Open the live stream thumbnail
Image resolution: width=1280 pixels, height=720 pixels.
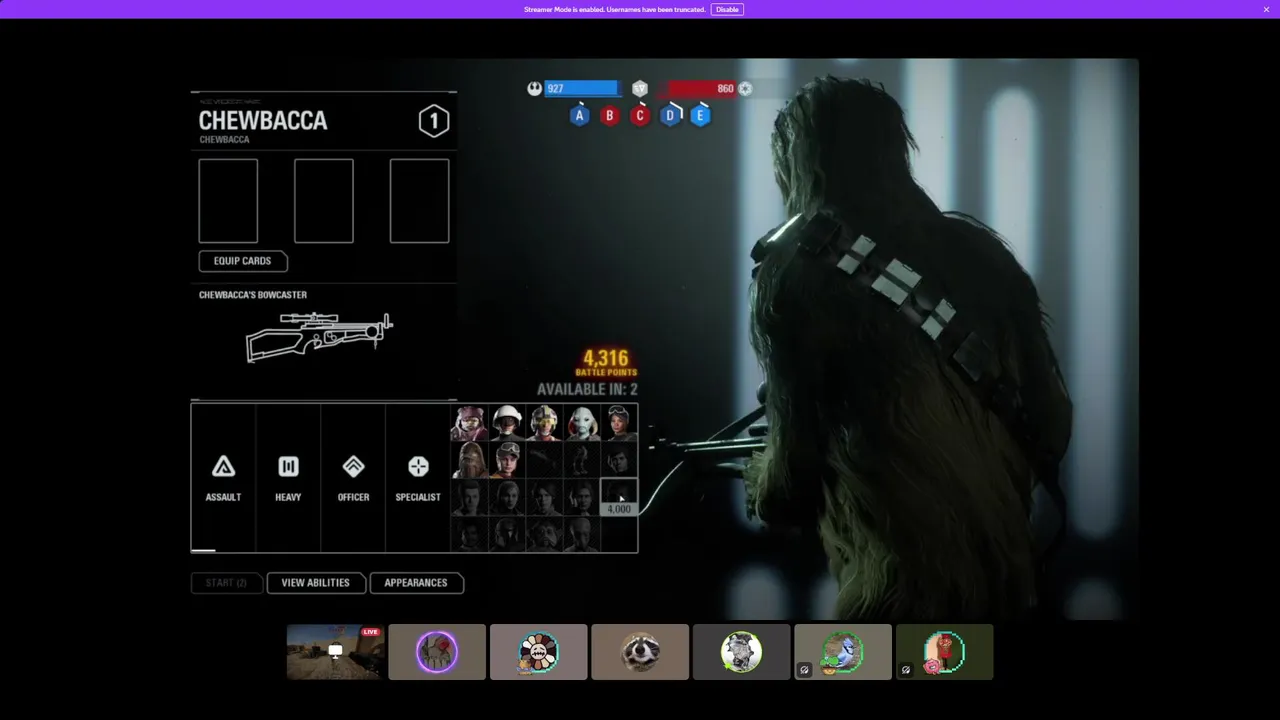[x=335, y=652]
